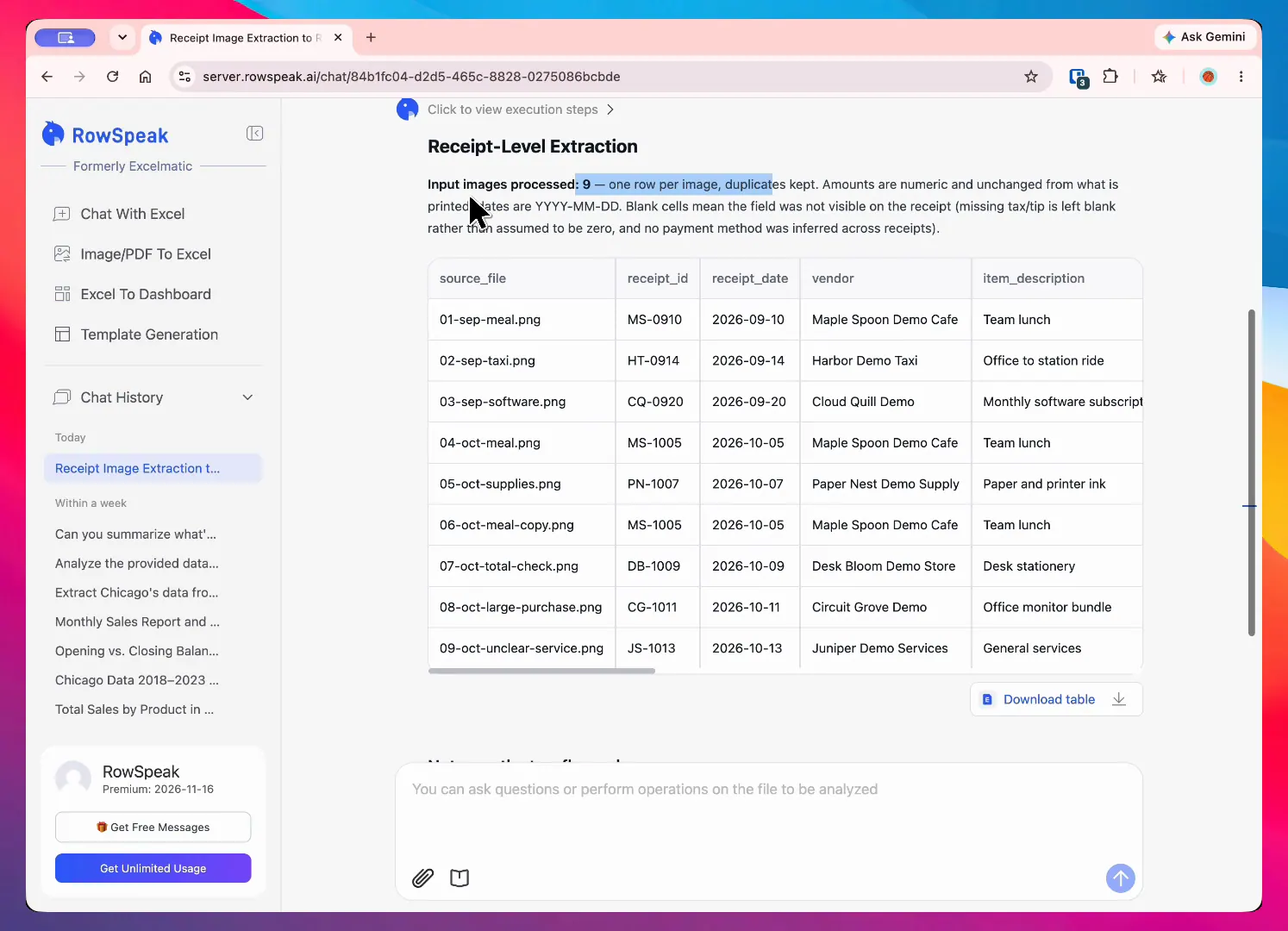Click the '01-sep-meal.png' cell
The image size is (1288, 931).
[x=522, y=320]
